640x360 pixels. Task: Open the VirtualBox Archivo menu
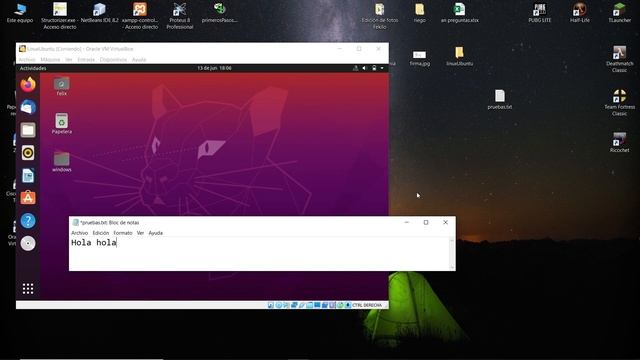coord(27,60)
